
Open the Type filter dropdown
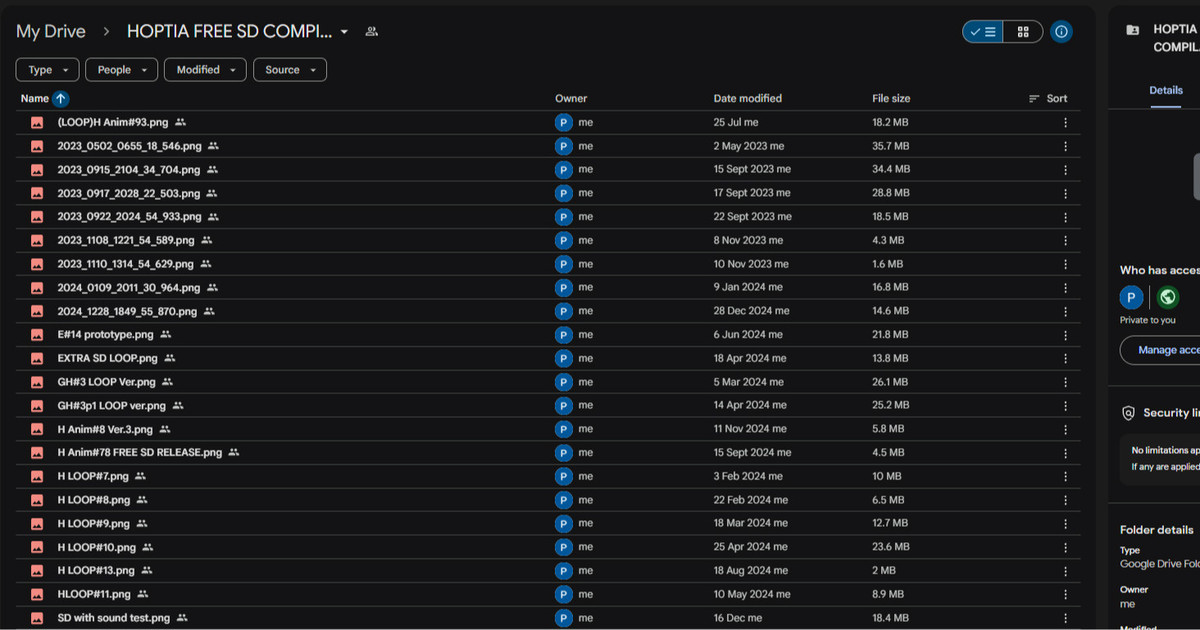tap(47, 70)
